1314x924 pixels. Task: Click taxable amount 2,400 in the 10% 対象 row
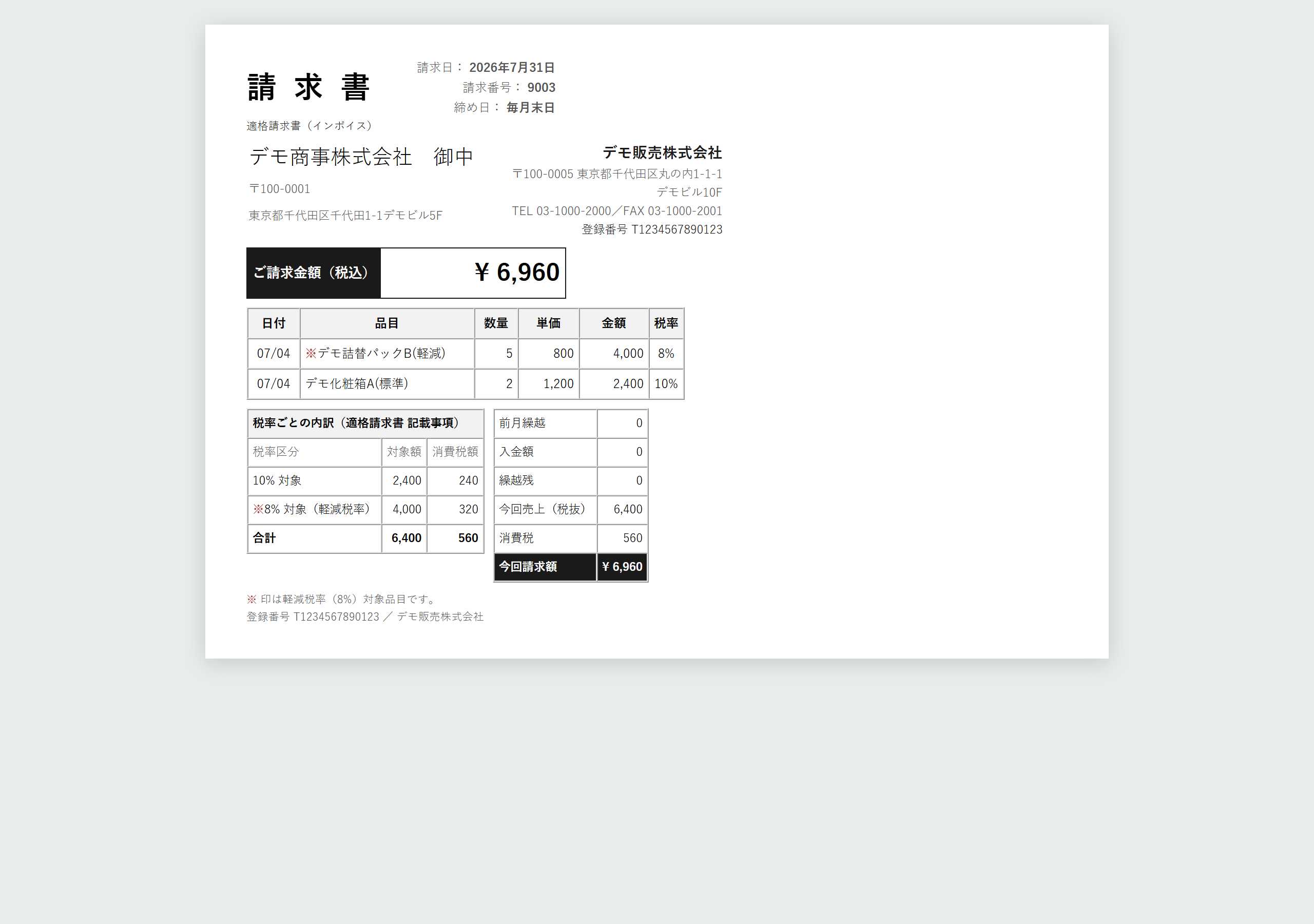tap(404, 481)
